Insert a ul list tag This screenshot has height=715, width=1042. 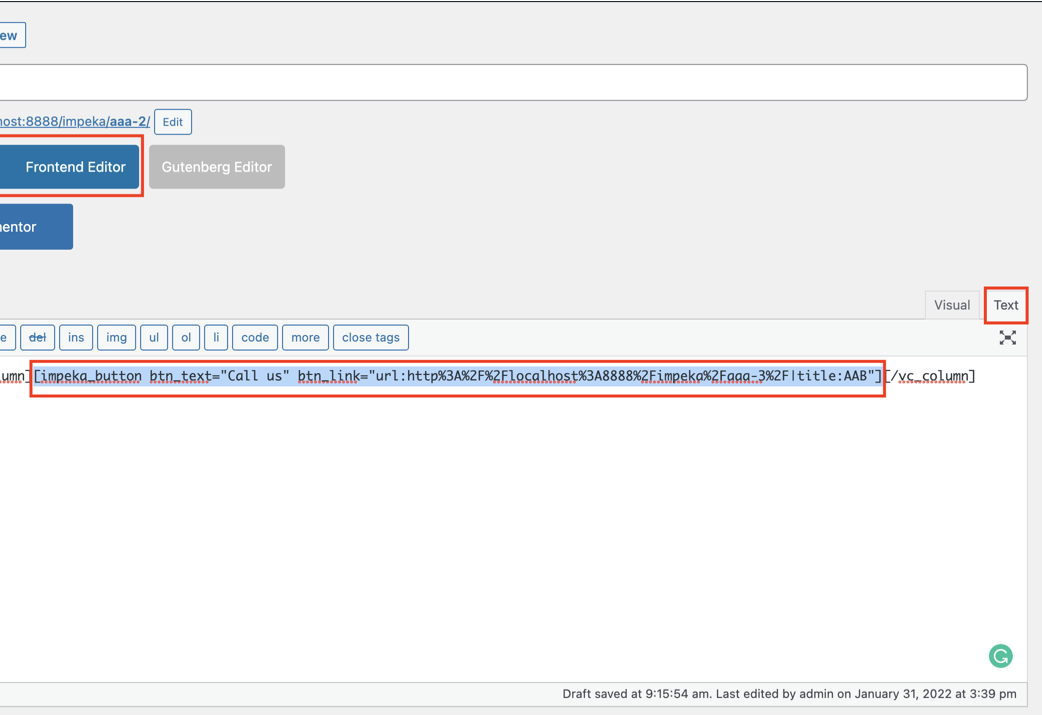point(154,338)
